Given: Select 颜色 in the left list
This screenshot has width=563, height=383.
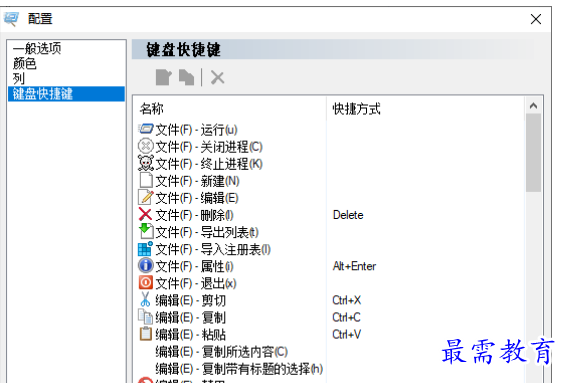Looking at the screenshot, I should pos(24,63).
